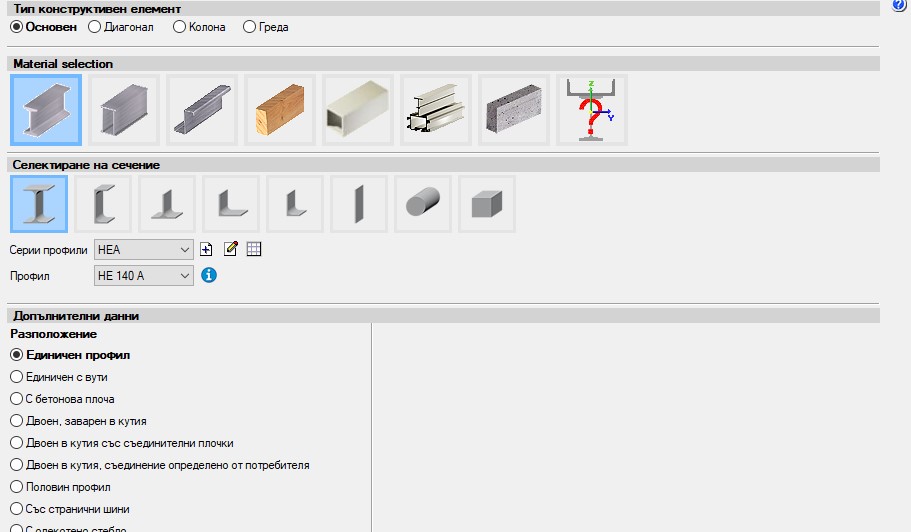The image size is (911, 532).
Task: Select the concrete block material icon
Action: coord(513,110)
